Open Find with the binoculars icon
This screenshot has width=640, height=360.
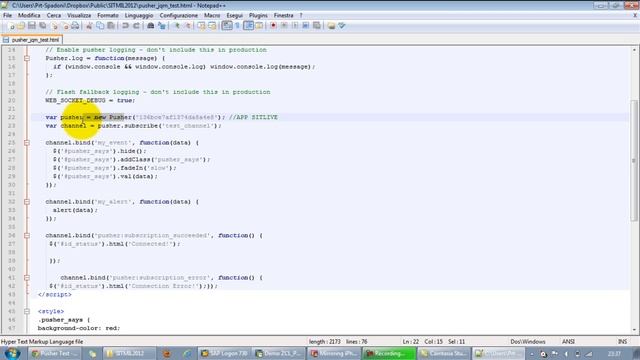click(150, 26)
